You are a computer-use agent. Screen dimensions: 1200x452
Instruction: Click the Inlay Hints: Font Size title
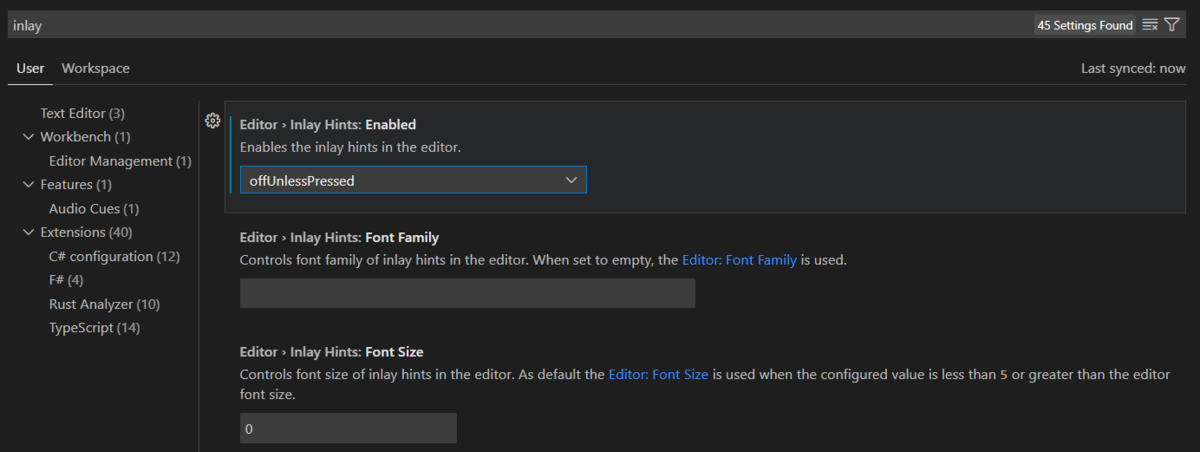coord(331,352)
